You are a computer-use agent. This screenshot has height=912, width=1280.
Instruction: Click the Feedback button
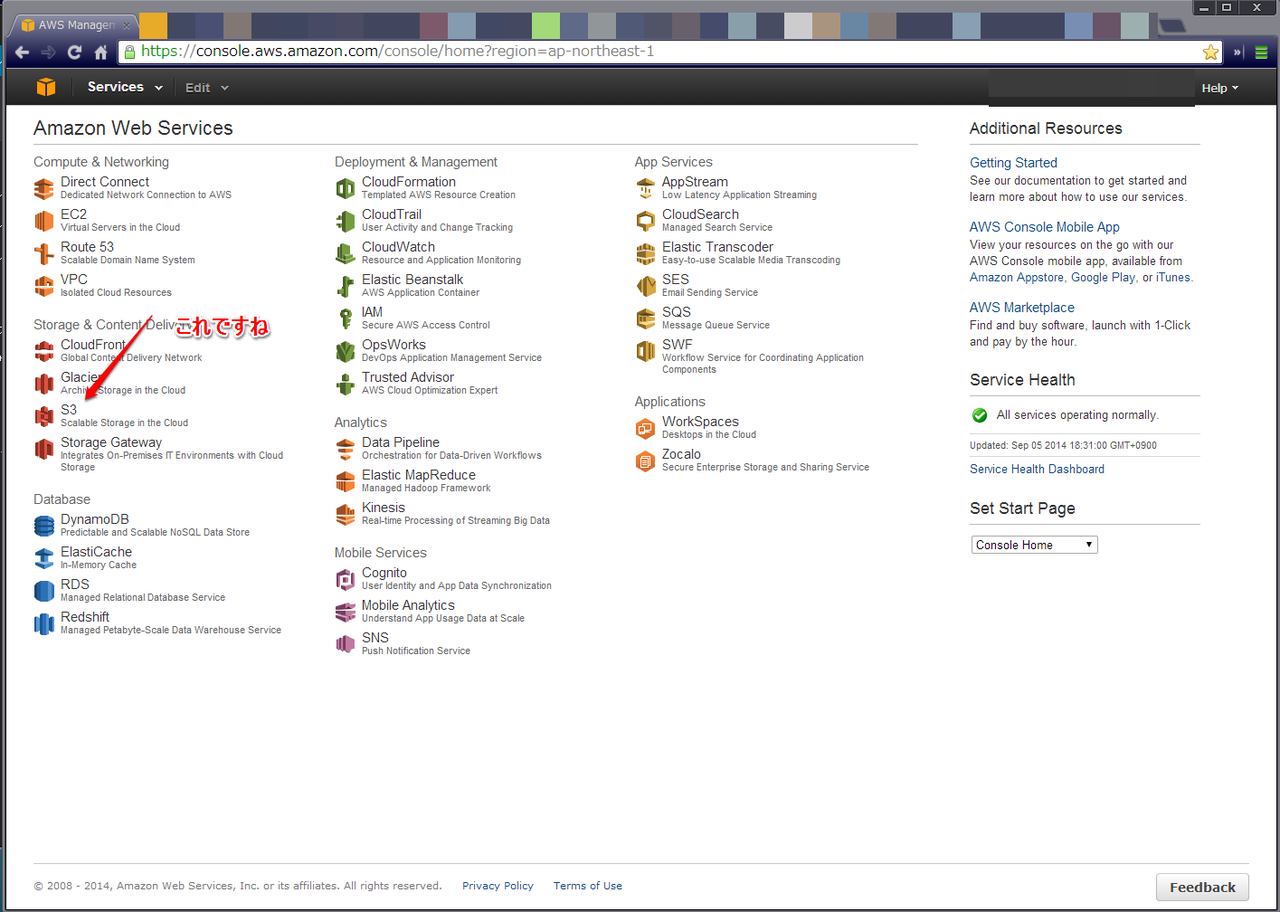coord(1202,887)
